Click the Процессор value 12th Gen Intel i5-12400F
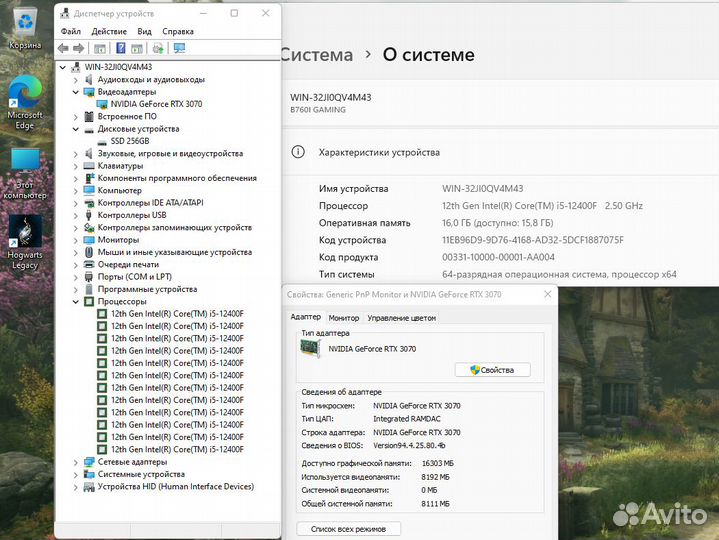Screen dimensions: 719x540 point(542,206)
